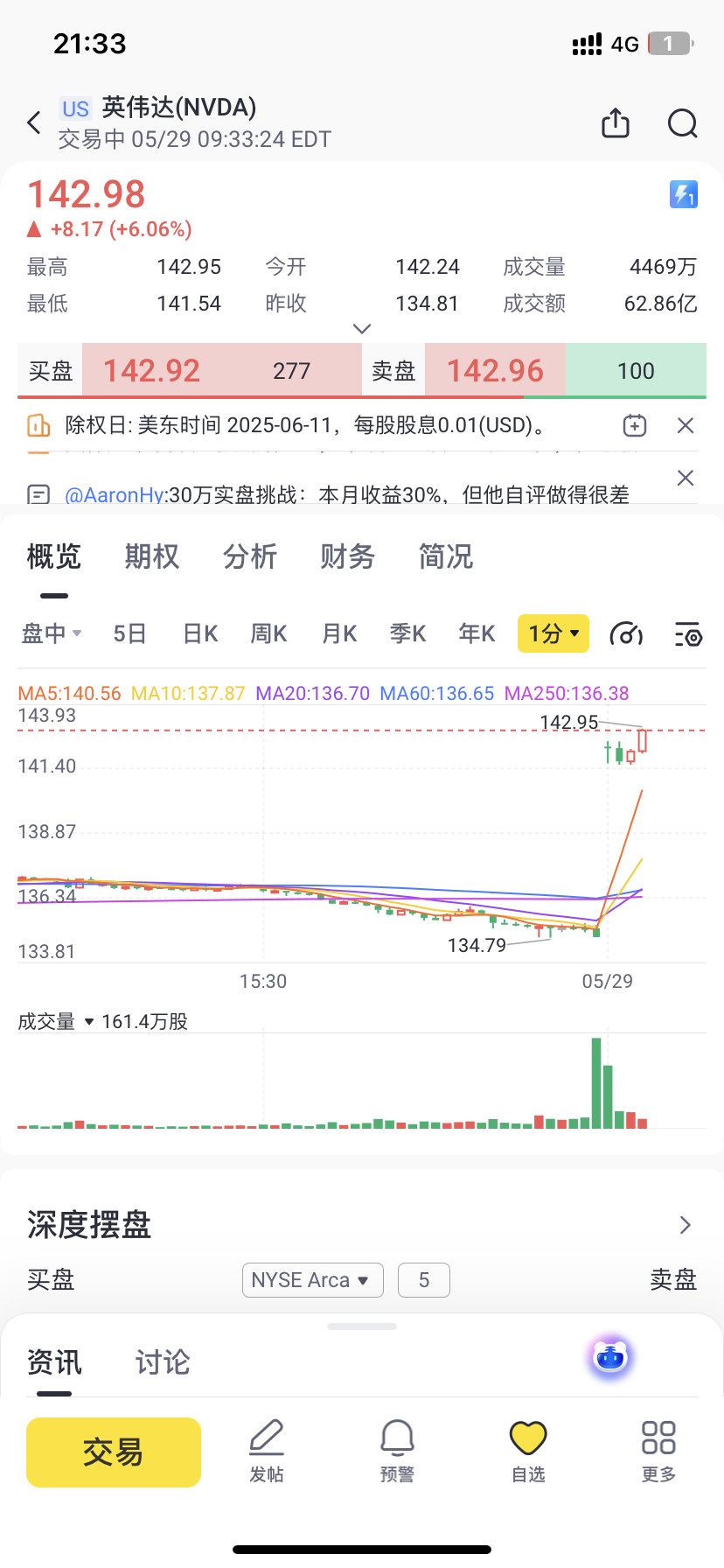Expand 深度摆盘 with right chevron
This screenshot has height=1568, width=724.
(x=686, y=1225)
